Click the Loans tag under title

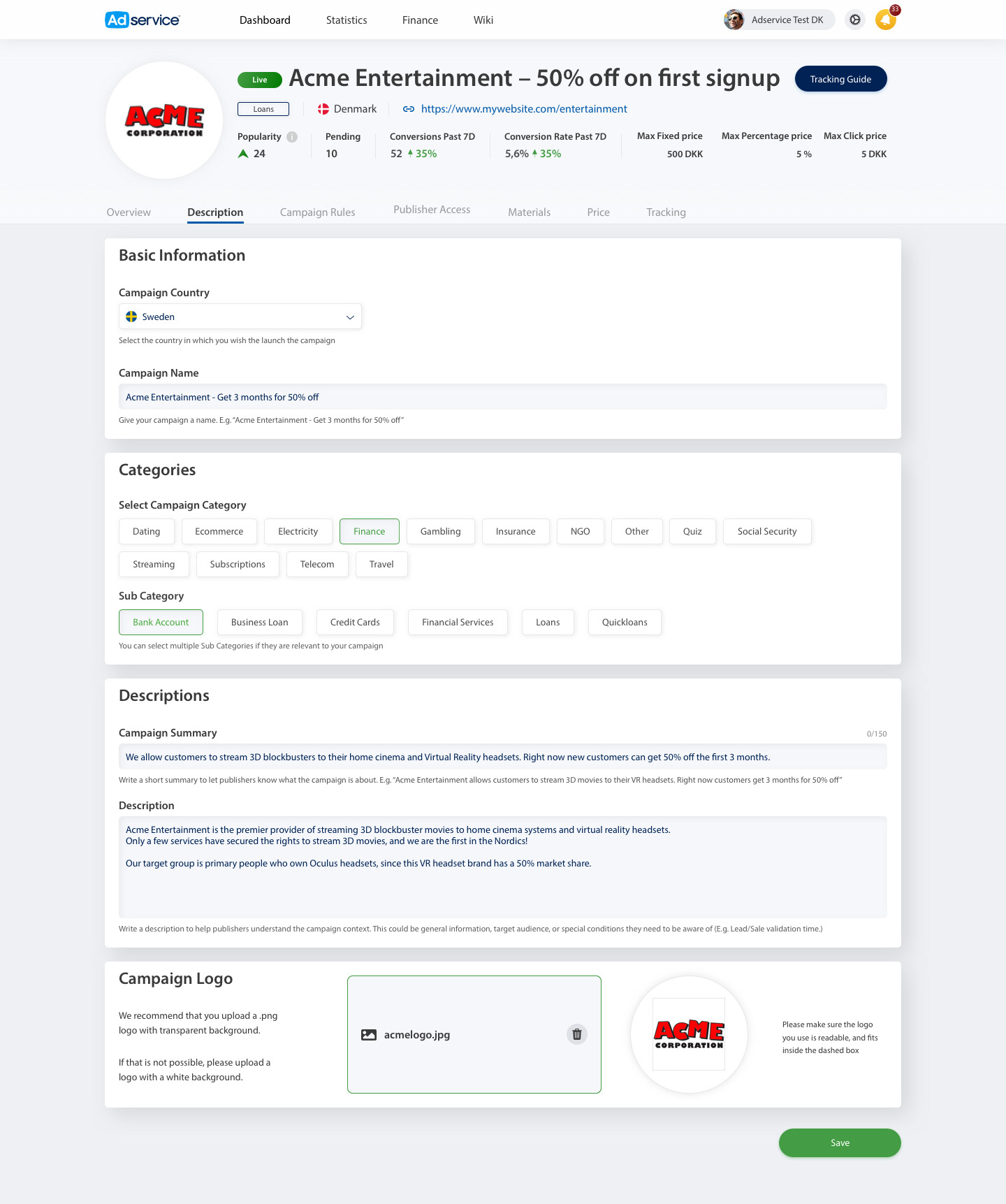pyautogui.click(x=263, y=109)
